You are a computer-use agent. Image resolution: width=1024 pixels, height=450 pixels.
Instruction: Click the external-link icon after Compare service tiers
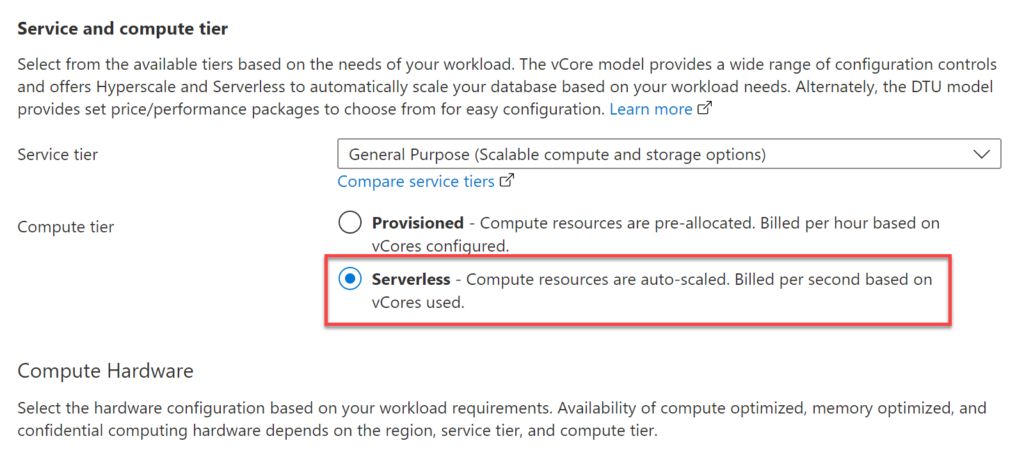point(507,181)
